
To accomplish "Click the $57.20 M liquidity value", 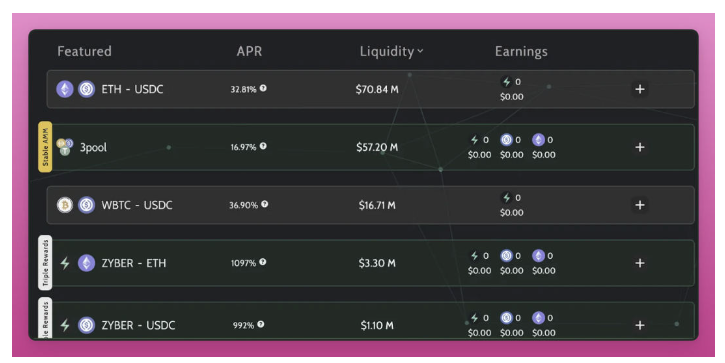I will tap(377, 147).
